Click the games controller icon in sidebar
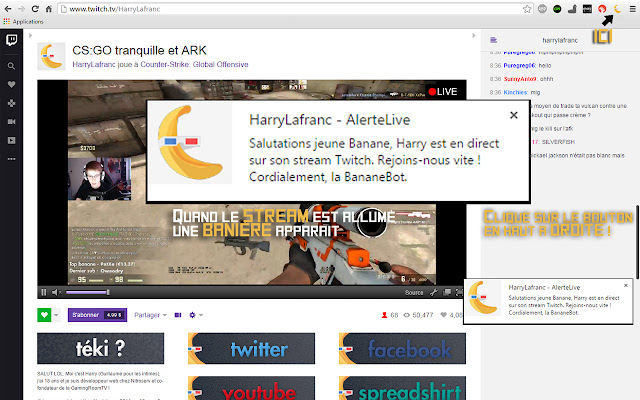Image resolution: width=640 pixels, height=400 pixels. 12,102
